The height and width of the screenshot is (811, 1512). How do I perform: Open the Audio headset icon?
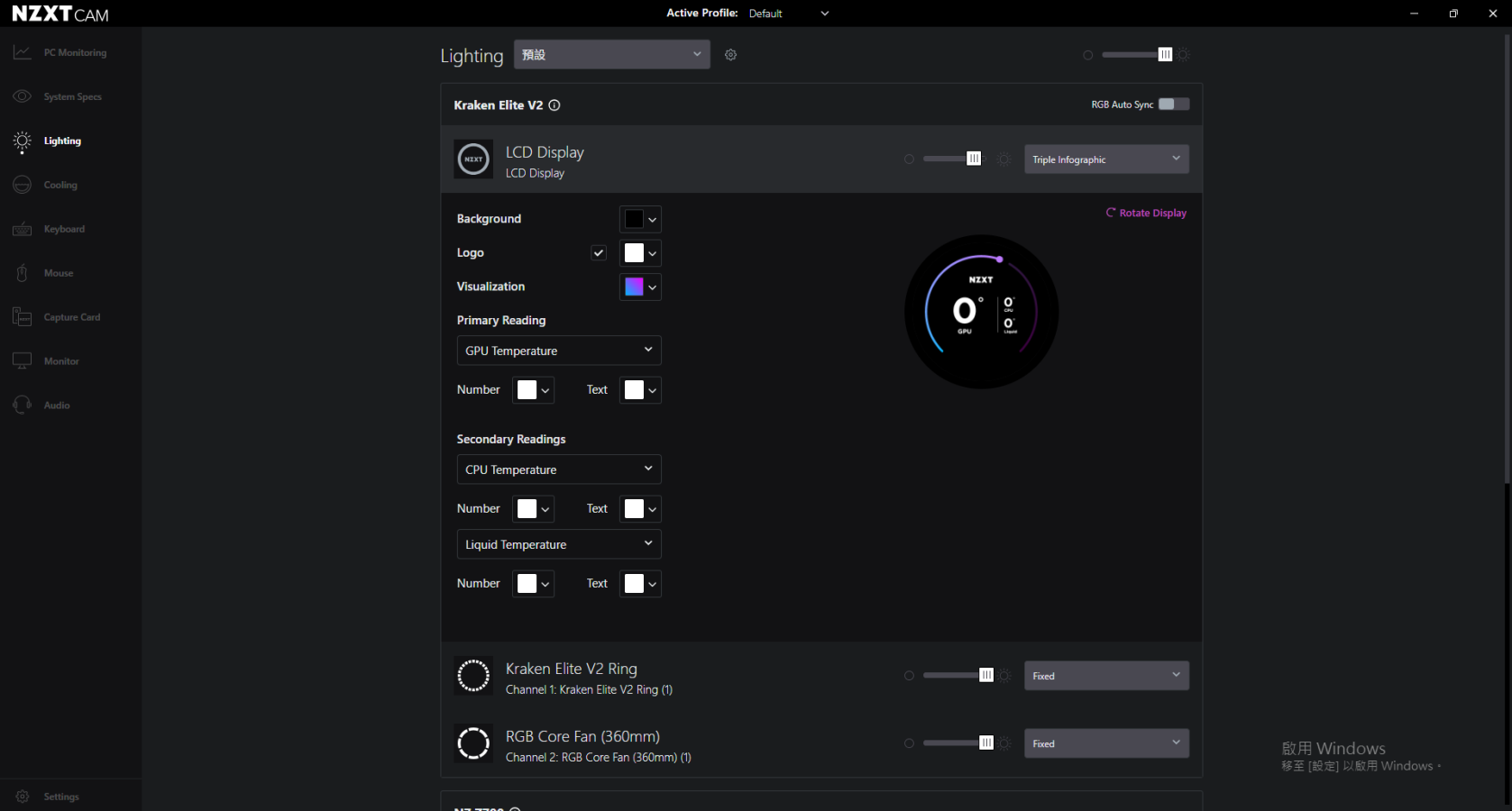point(23,405)
